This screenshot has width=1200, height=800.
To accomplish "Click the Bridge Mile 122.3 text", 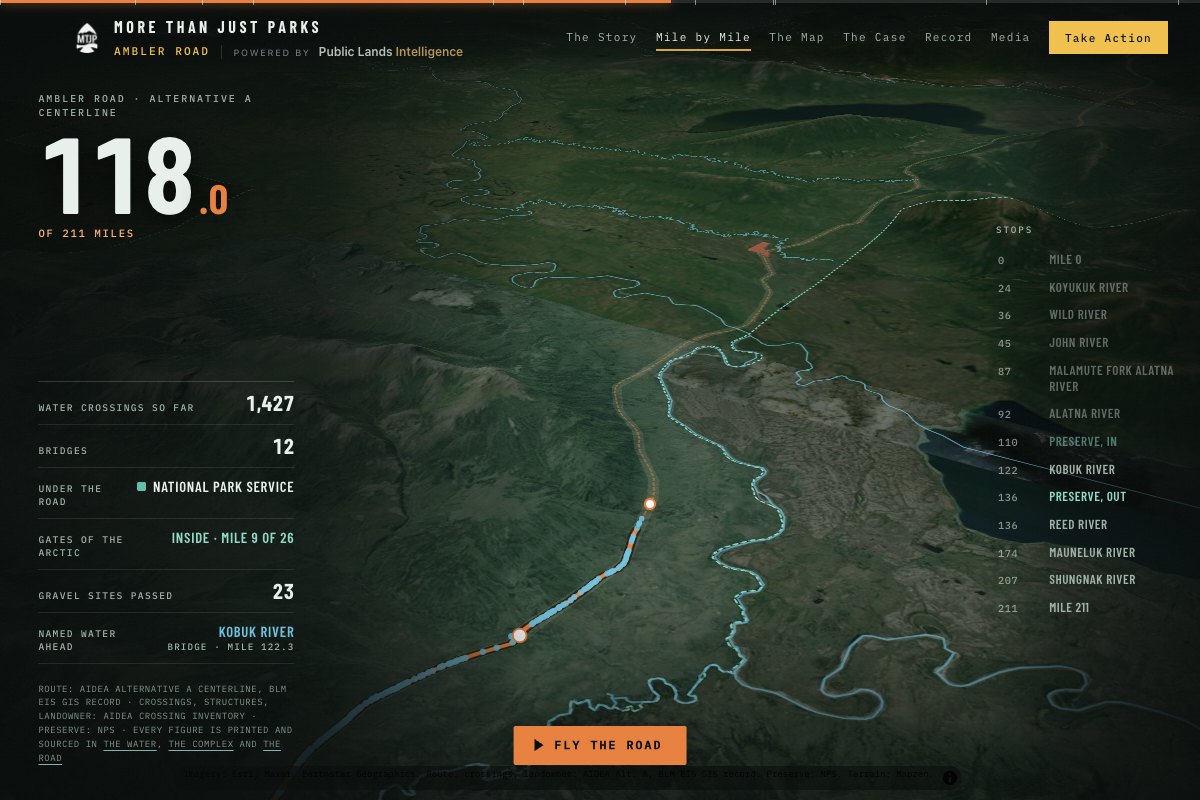I will point(230,648).
